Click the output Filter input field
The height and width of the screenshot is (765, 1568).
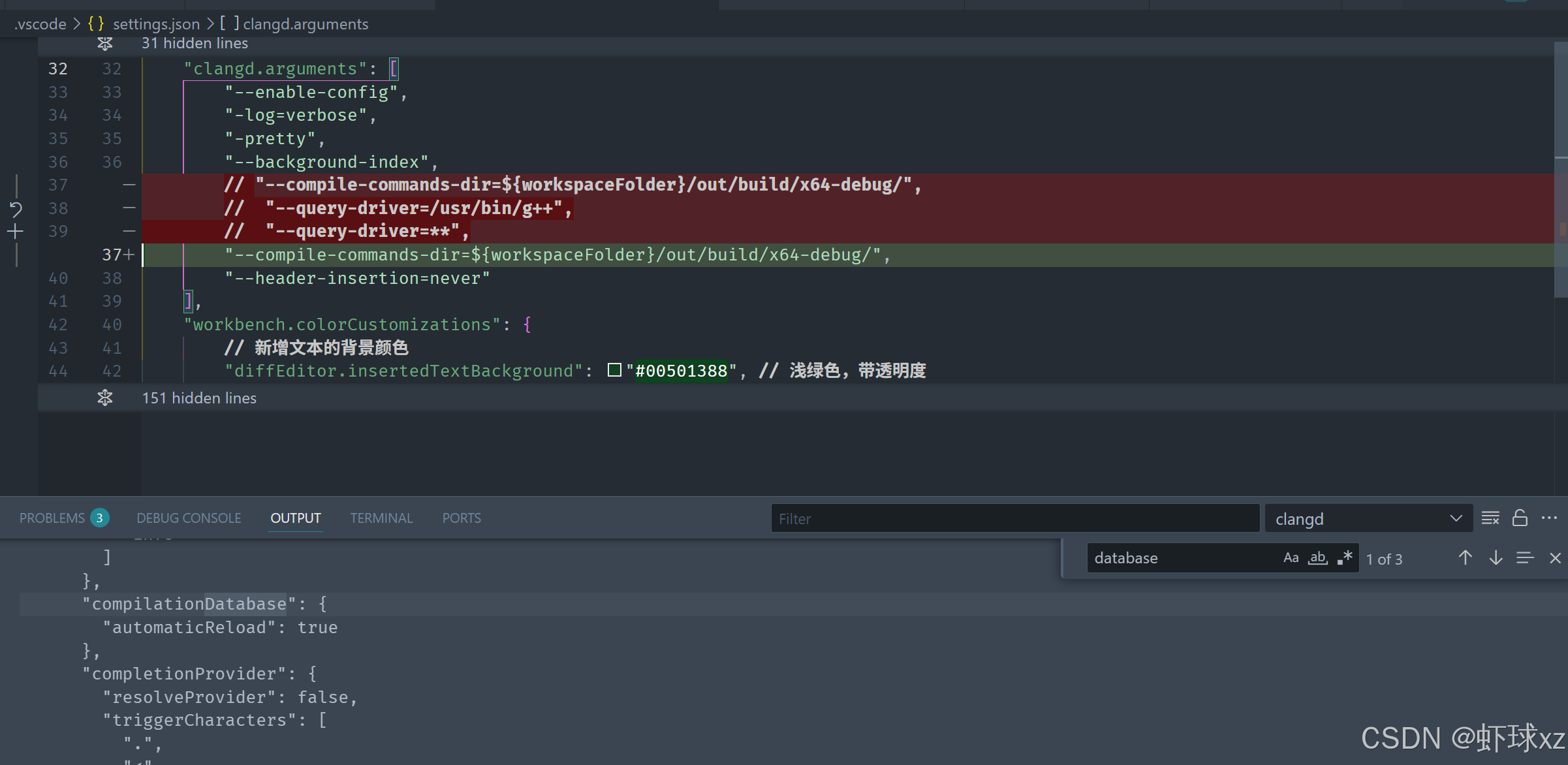pyautogui.click(x=1014, y=519)
